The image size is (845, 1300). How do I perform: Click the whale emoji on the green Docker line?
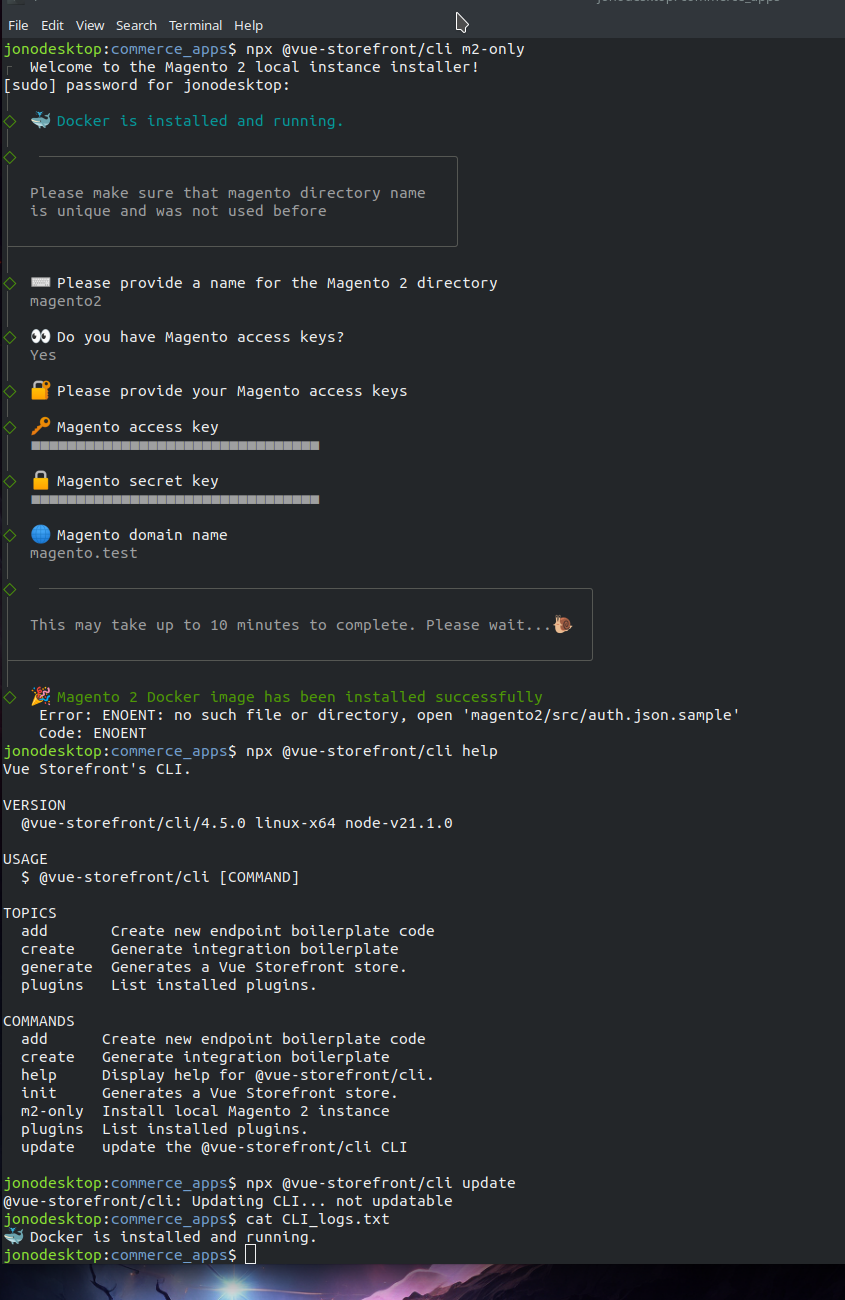41,121
